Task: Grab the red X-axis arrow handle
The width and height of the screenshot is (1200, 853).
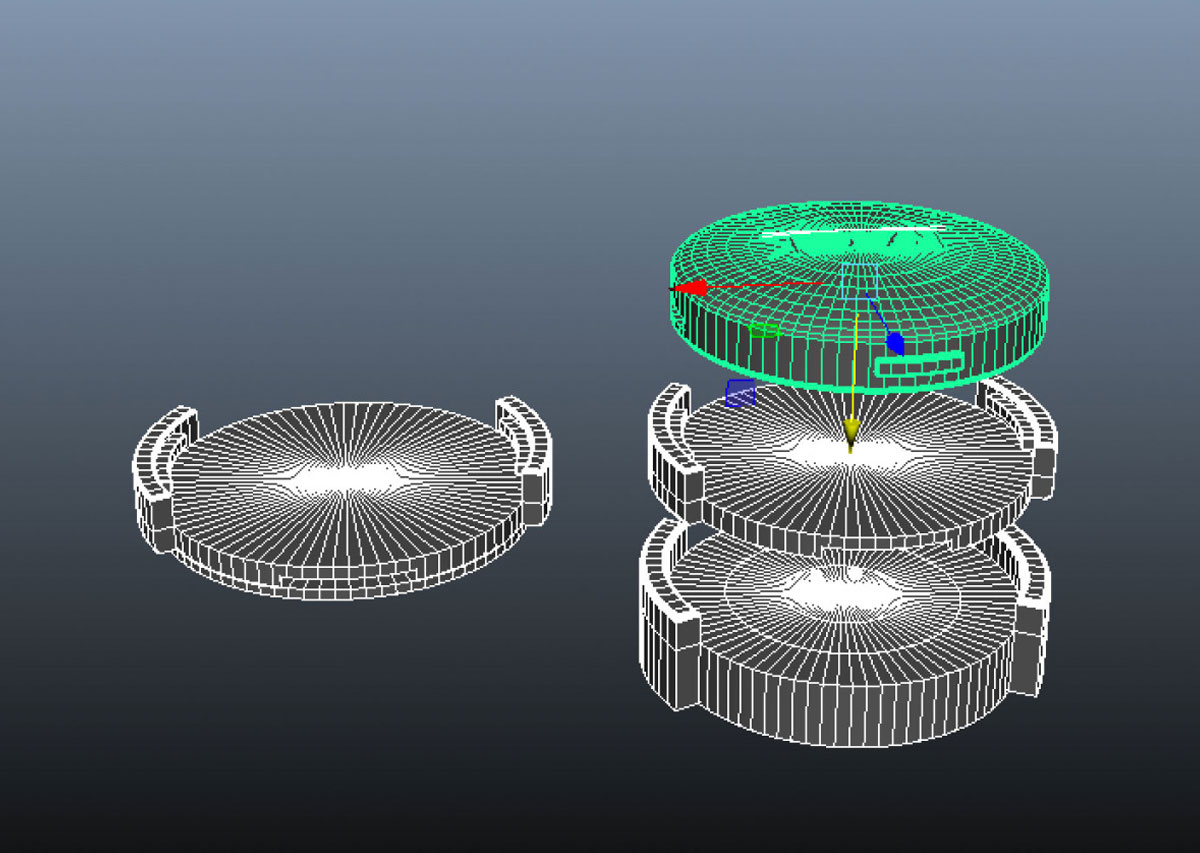Action: pos(690,288)
